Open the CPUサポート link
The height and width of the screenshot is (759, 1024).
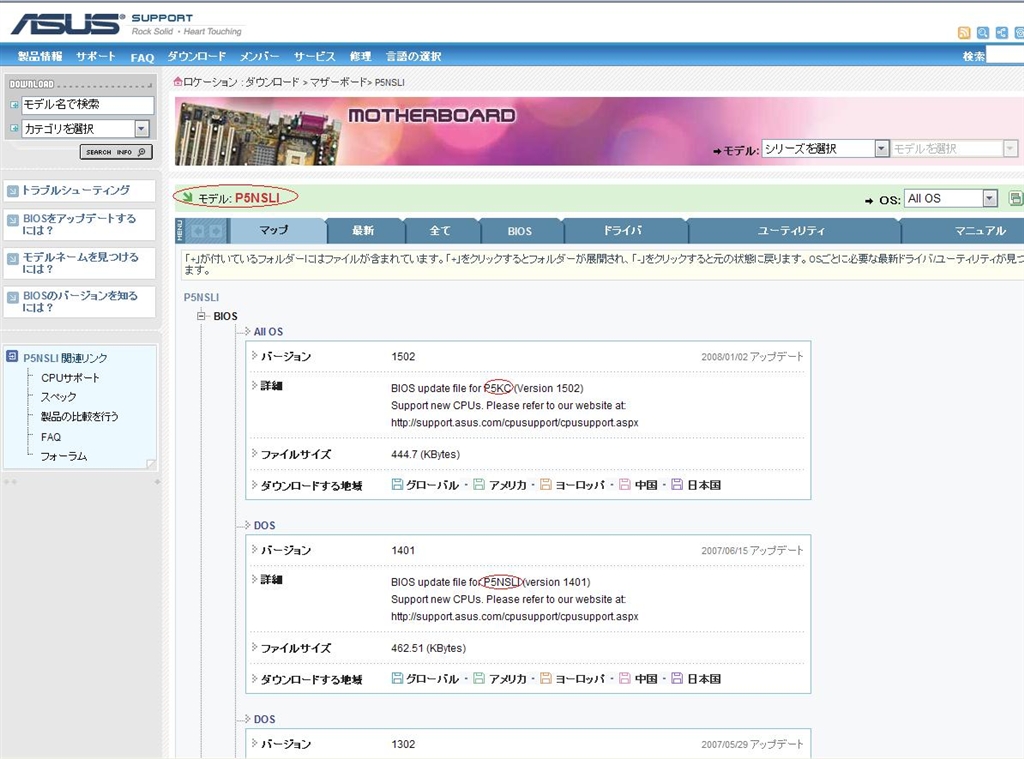coord(70,378)
